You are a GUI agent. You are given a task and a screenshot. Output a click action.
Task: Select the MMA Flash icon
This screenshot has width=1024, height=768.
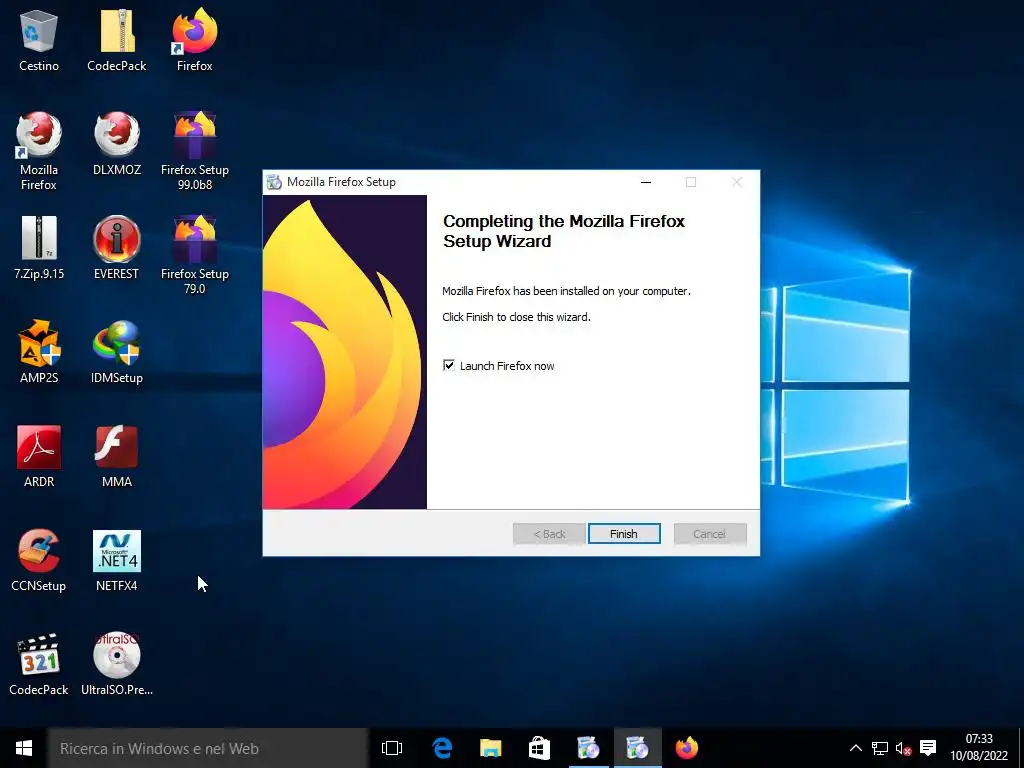[117, 456]
